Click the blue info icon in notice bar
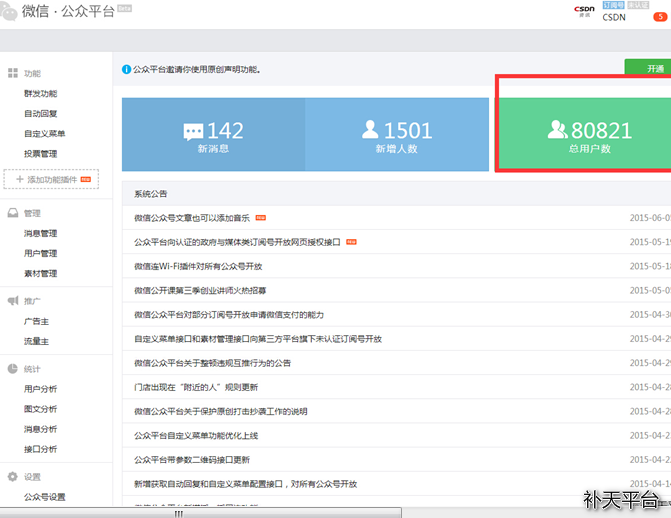Image resolution: width=671 pixels, height=518 pixels. [x=126, y=69]
